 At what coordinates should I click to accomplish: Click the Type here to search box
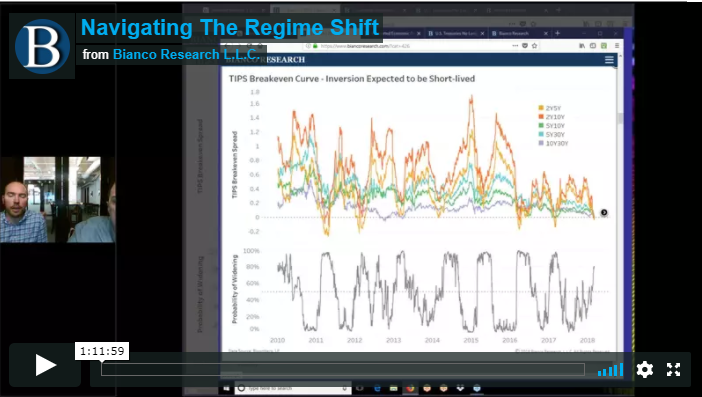click(292, 388)
